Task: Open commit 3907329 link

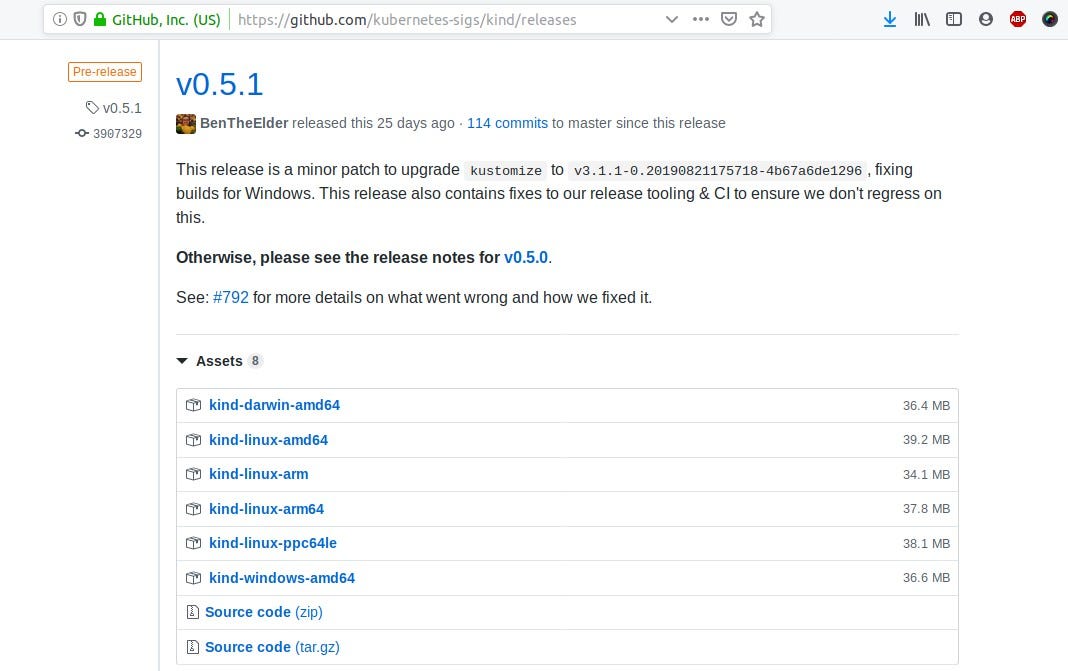Action: [x=117, y=134]
